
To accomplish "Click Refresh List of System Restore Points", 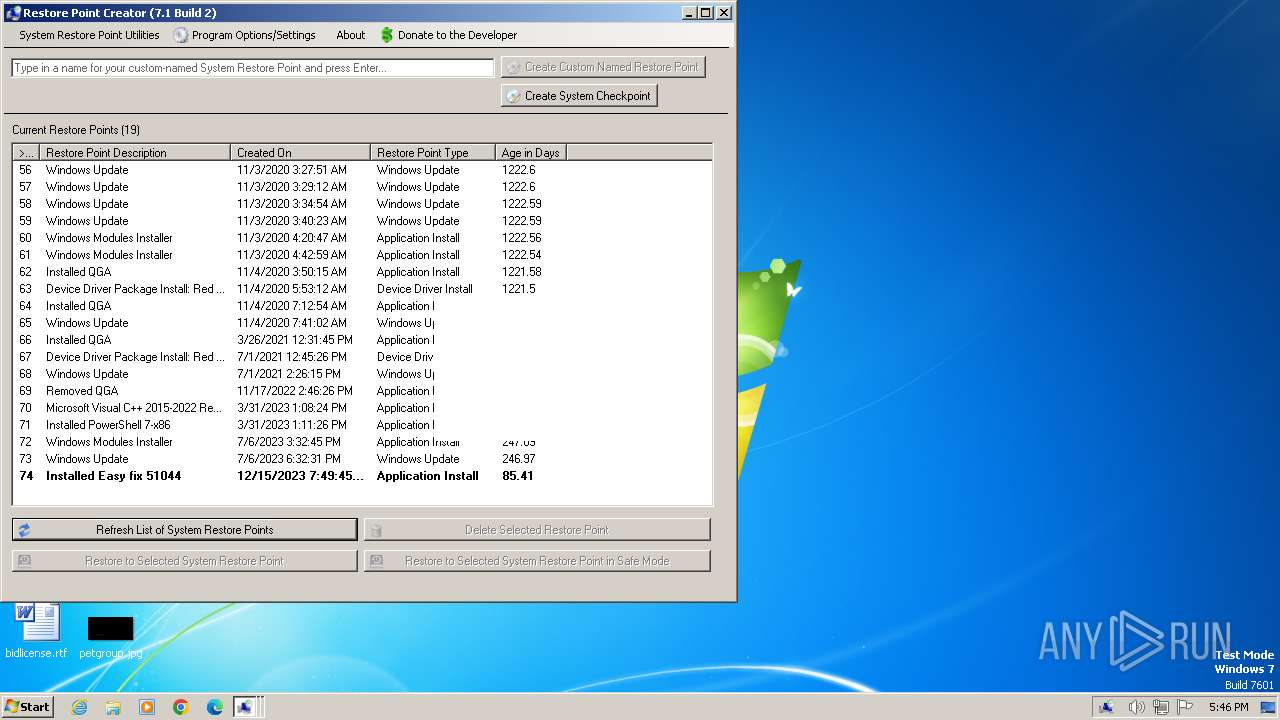I will tap(184, 530).
